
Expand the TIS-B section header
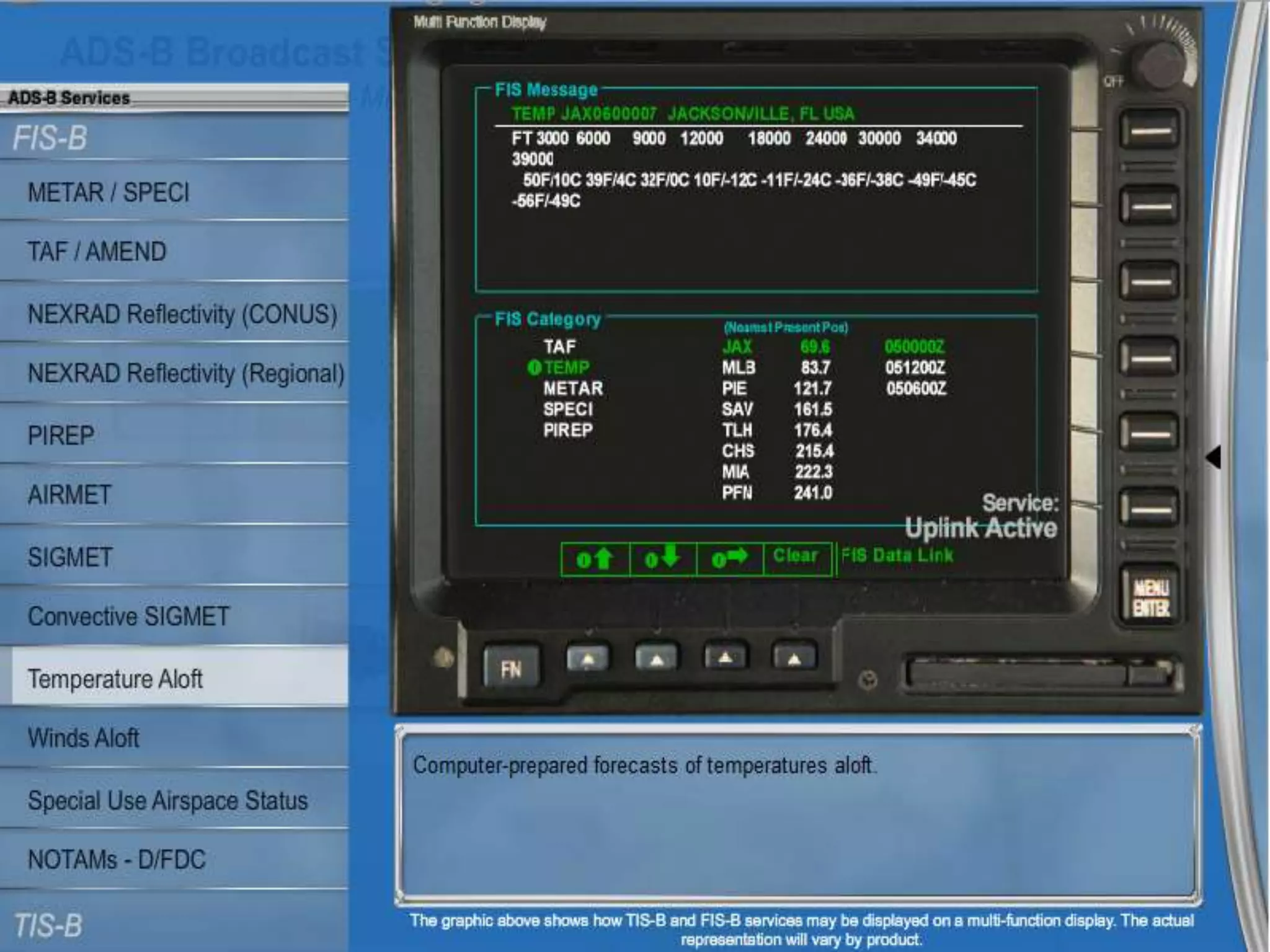click(48, 925)
